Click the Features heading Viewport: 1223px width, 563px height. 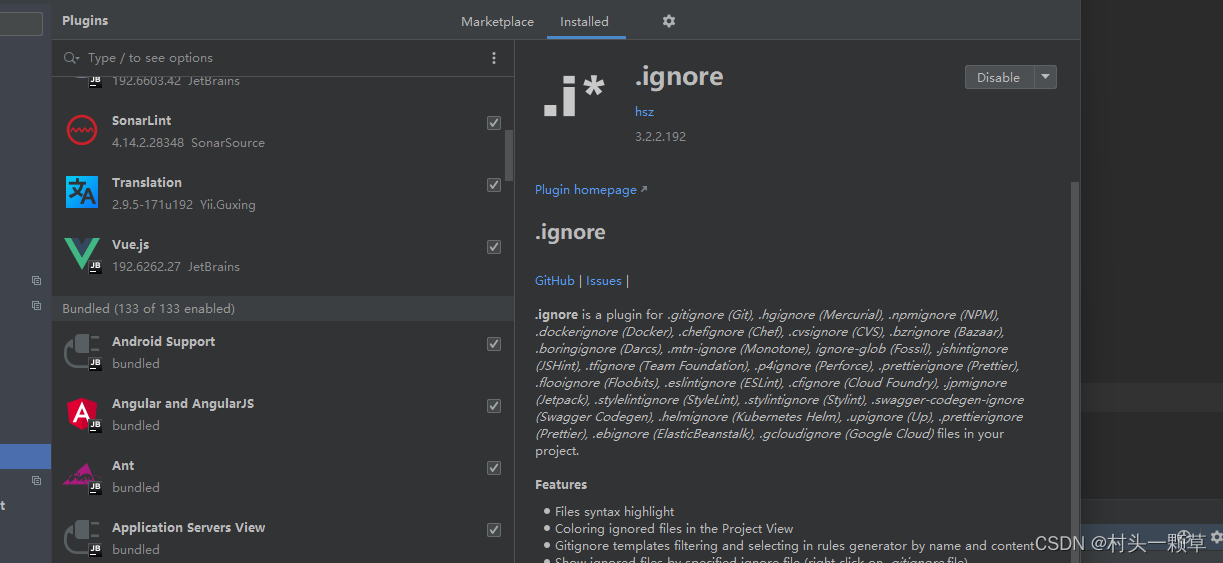pos(561,484)
